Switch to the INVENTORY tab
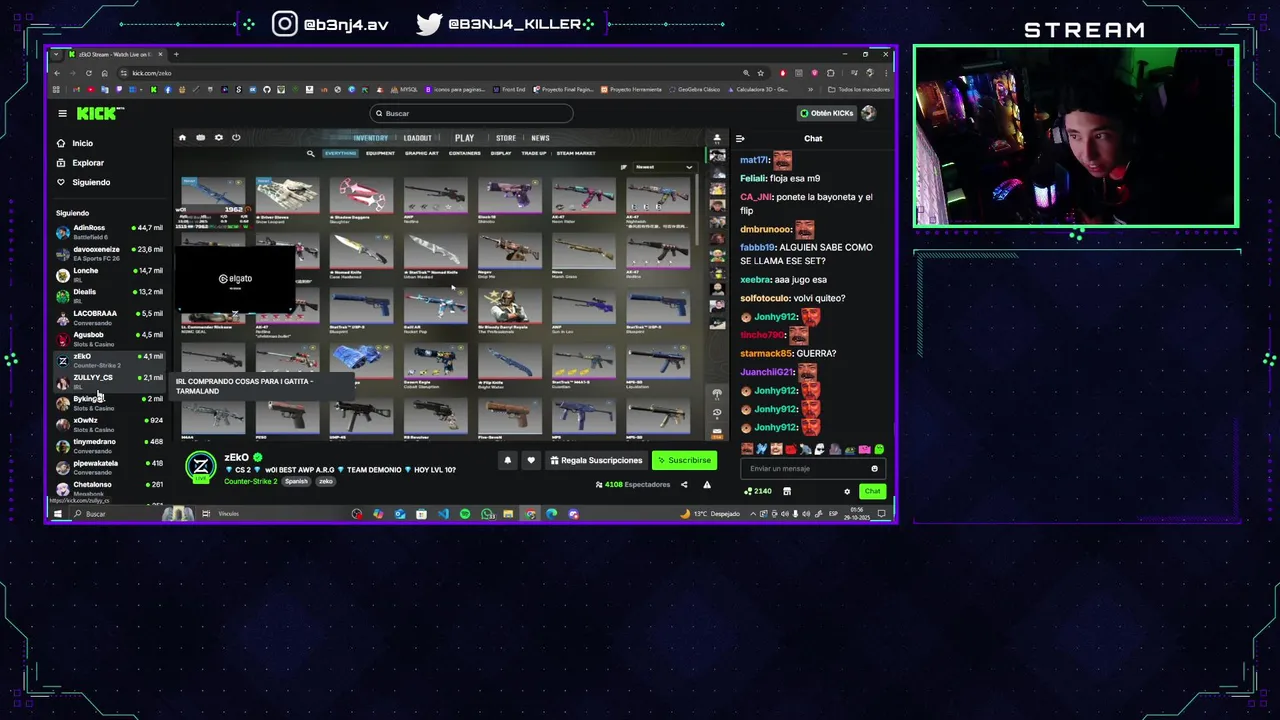The height and width of the screenshot is (720, 1280). point(370,138)
